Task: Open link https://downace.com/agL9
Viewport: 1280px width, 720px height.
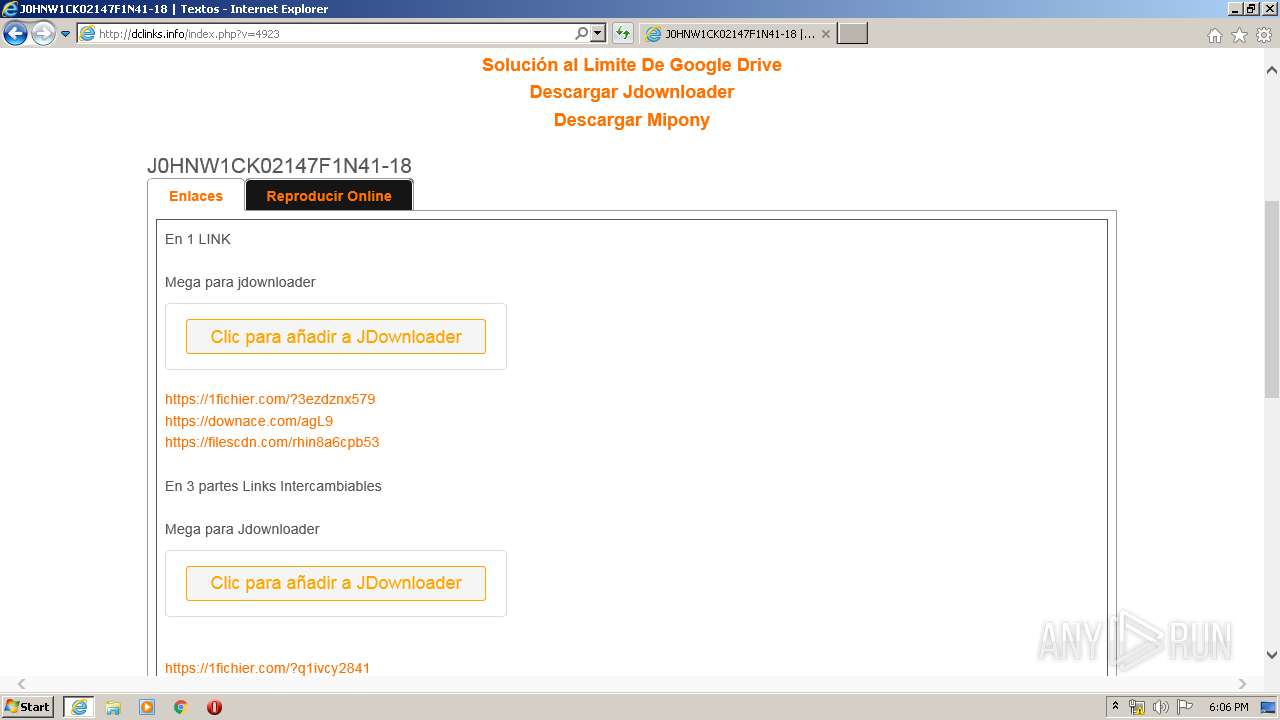Action: pos(249,421)
